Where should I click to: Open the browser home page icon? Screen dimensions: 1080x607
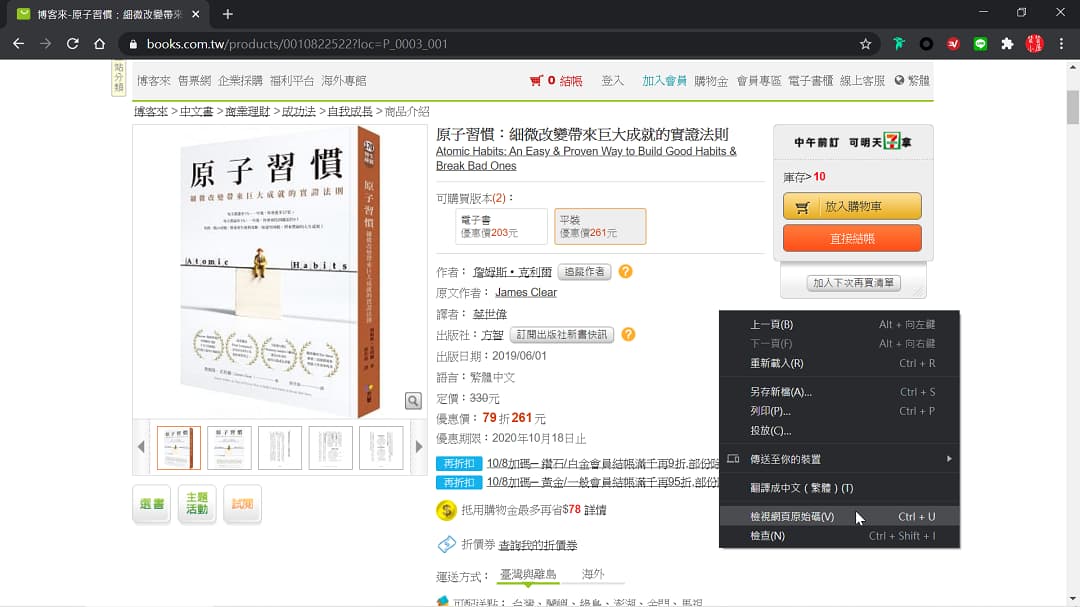click(x=99, y=43)
